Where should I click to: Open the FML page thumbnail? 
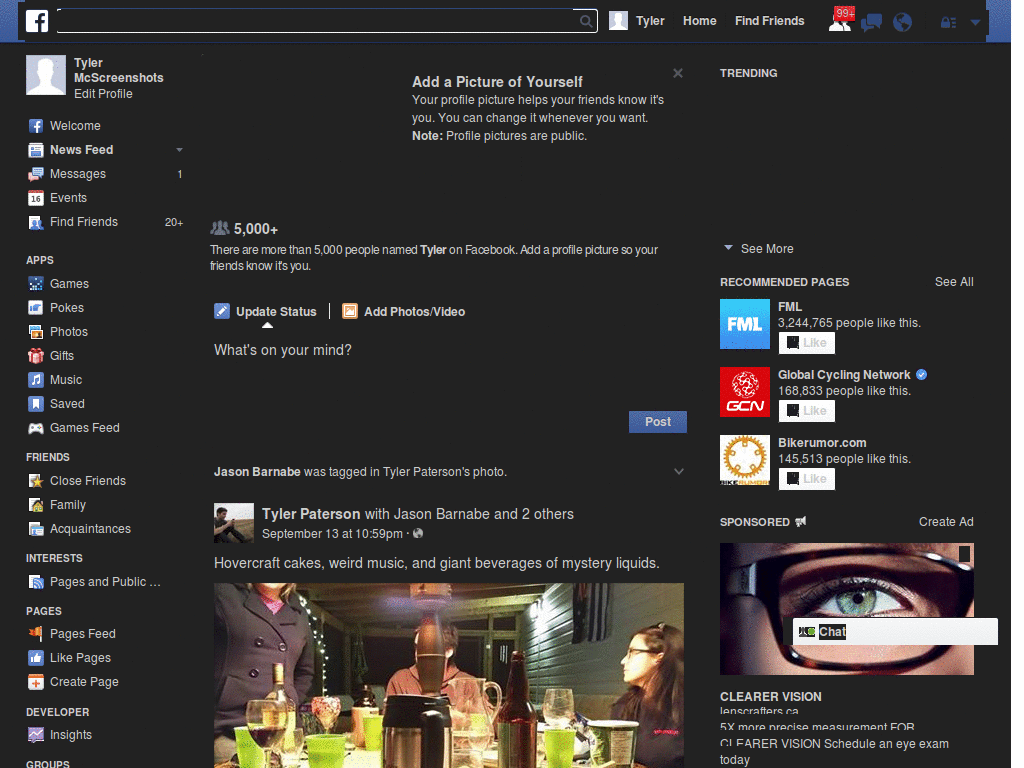pyautogui.click(x=744, y=324)
